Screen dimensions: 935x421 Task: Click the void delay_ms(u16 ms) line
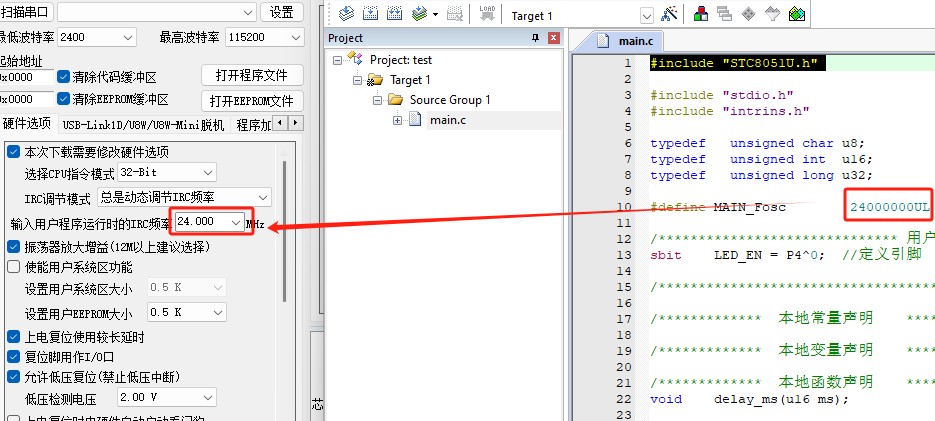pyautogui.click(x=749, y=399)
